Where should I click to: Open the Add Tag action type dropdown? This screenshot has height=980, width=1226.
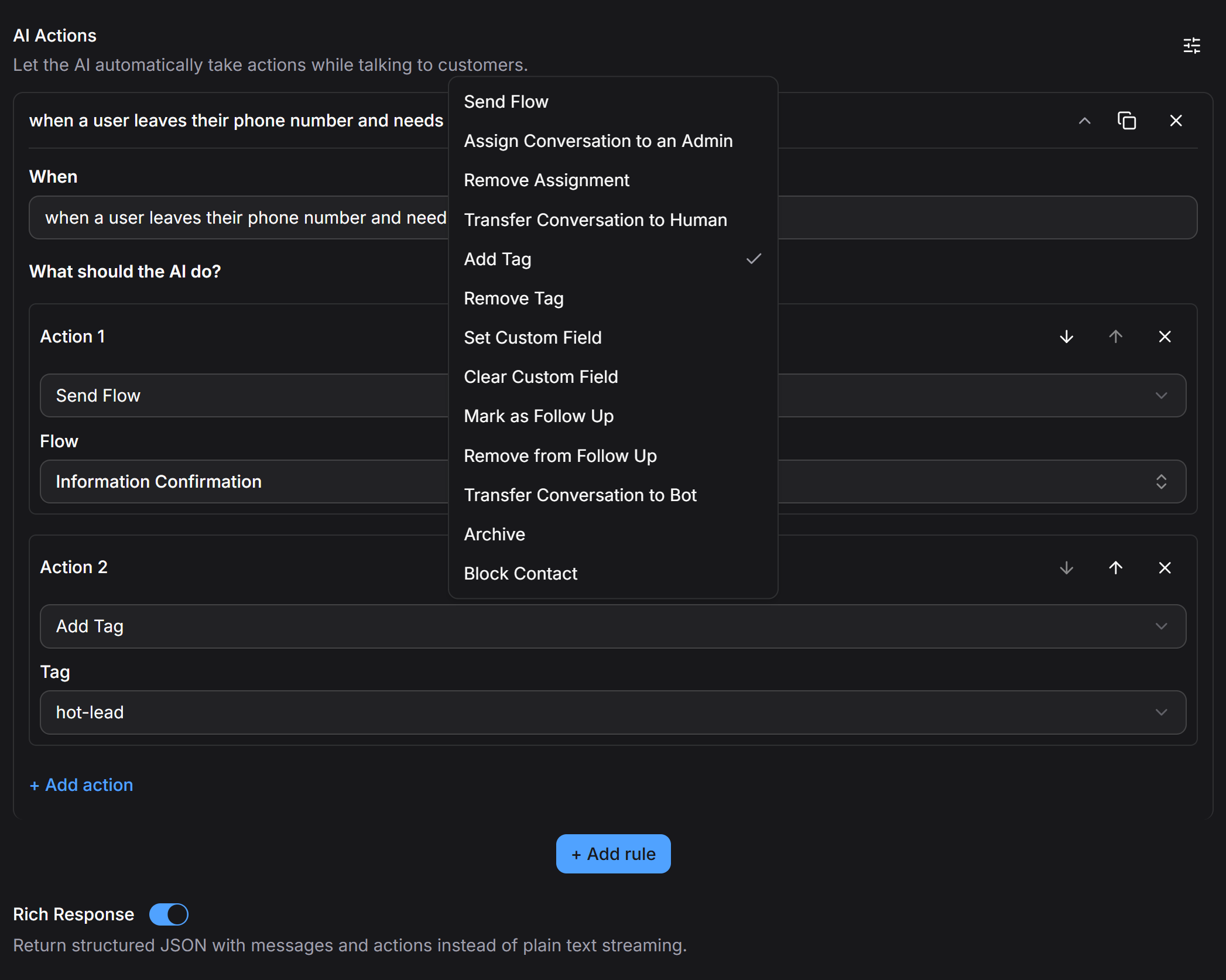pos(613,626)
